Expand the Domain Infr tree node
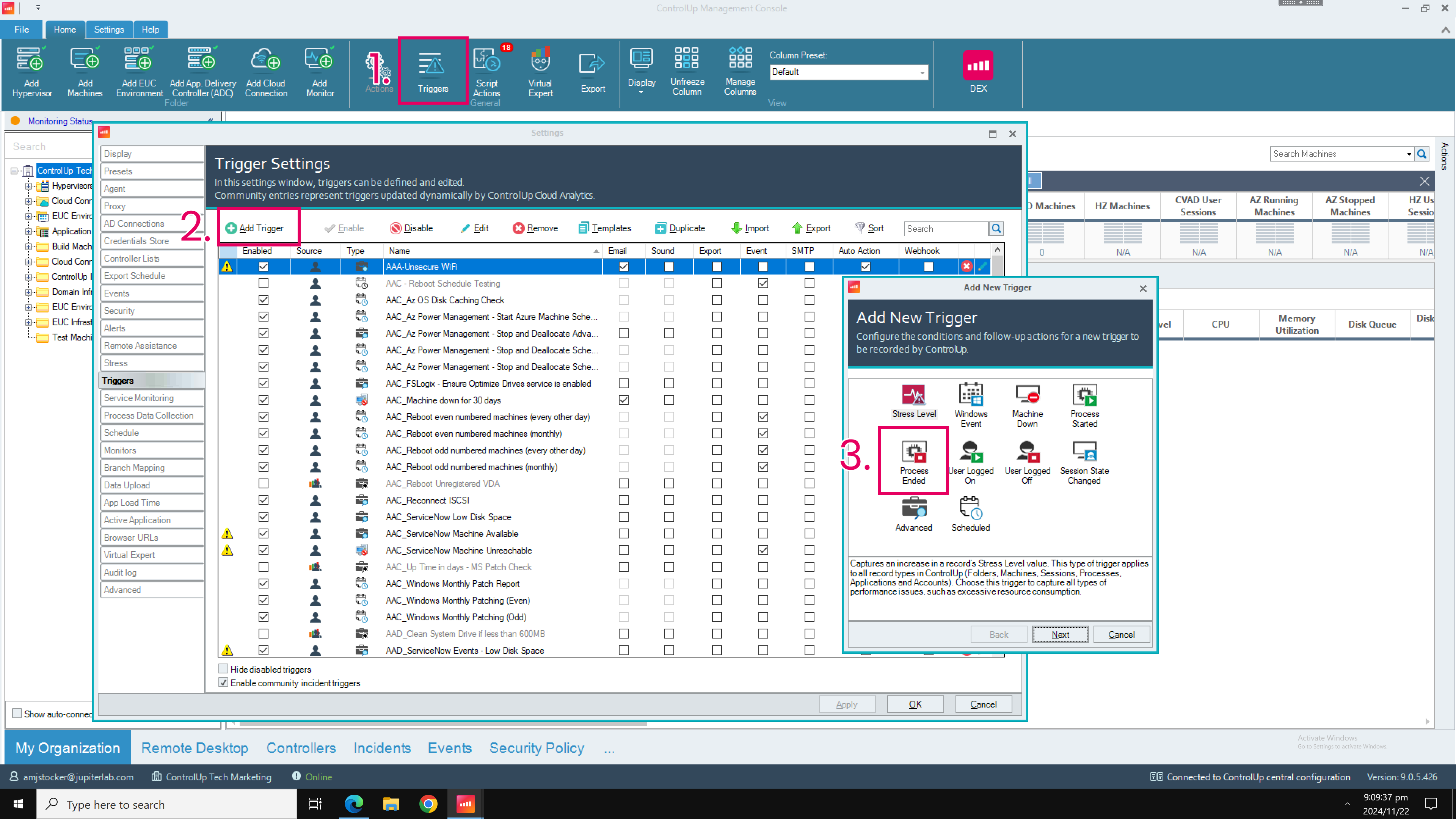This screenshot has height=819, width=1456. (x=28, y=292)
